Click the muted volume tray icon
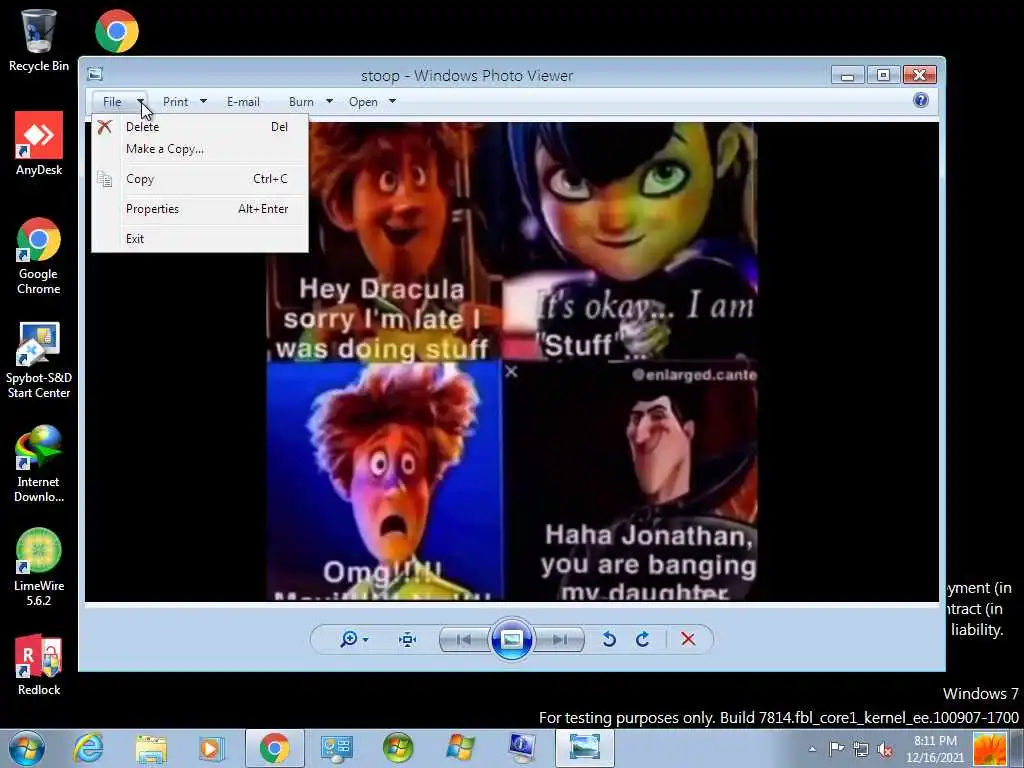The width and height of the screenshot is (1024, 768). point(886,749)
